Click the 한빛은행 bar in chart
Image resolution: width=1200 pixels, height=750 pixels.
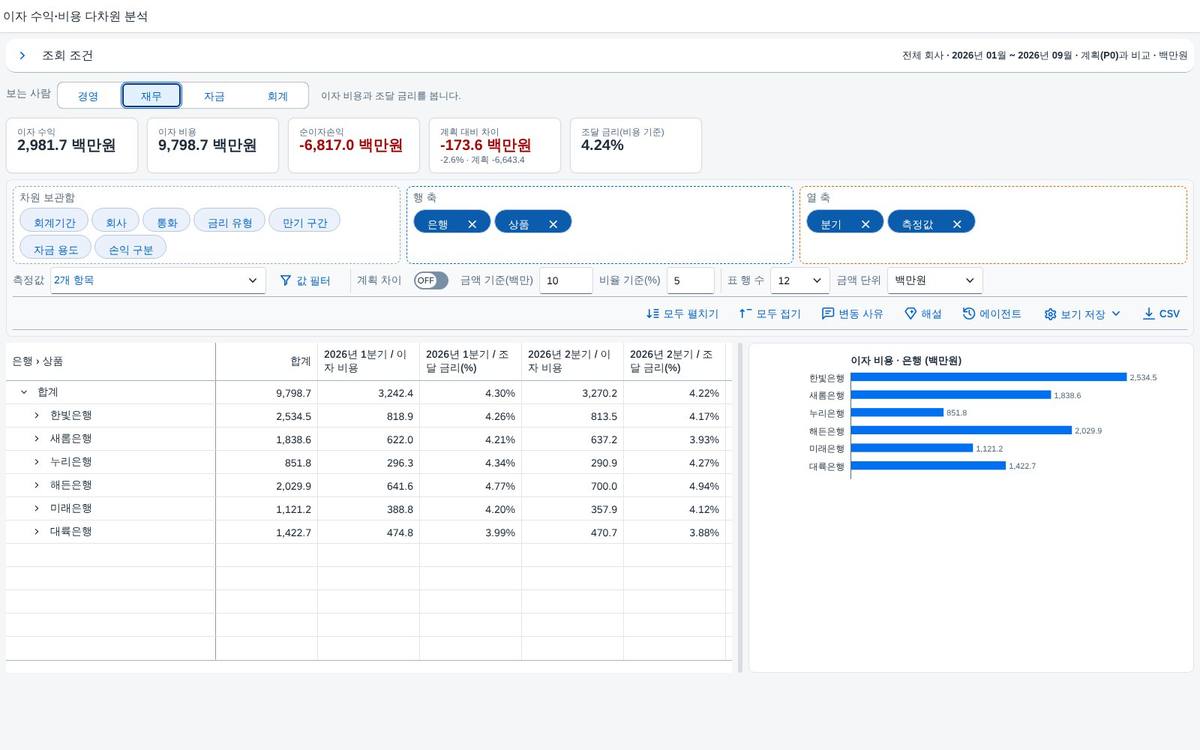tap(988, 377)
